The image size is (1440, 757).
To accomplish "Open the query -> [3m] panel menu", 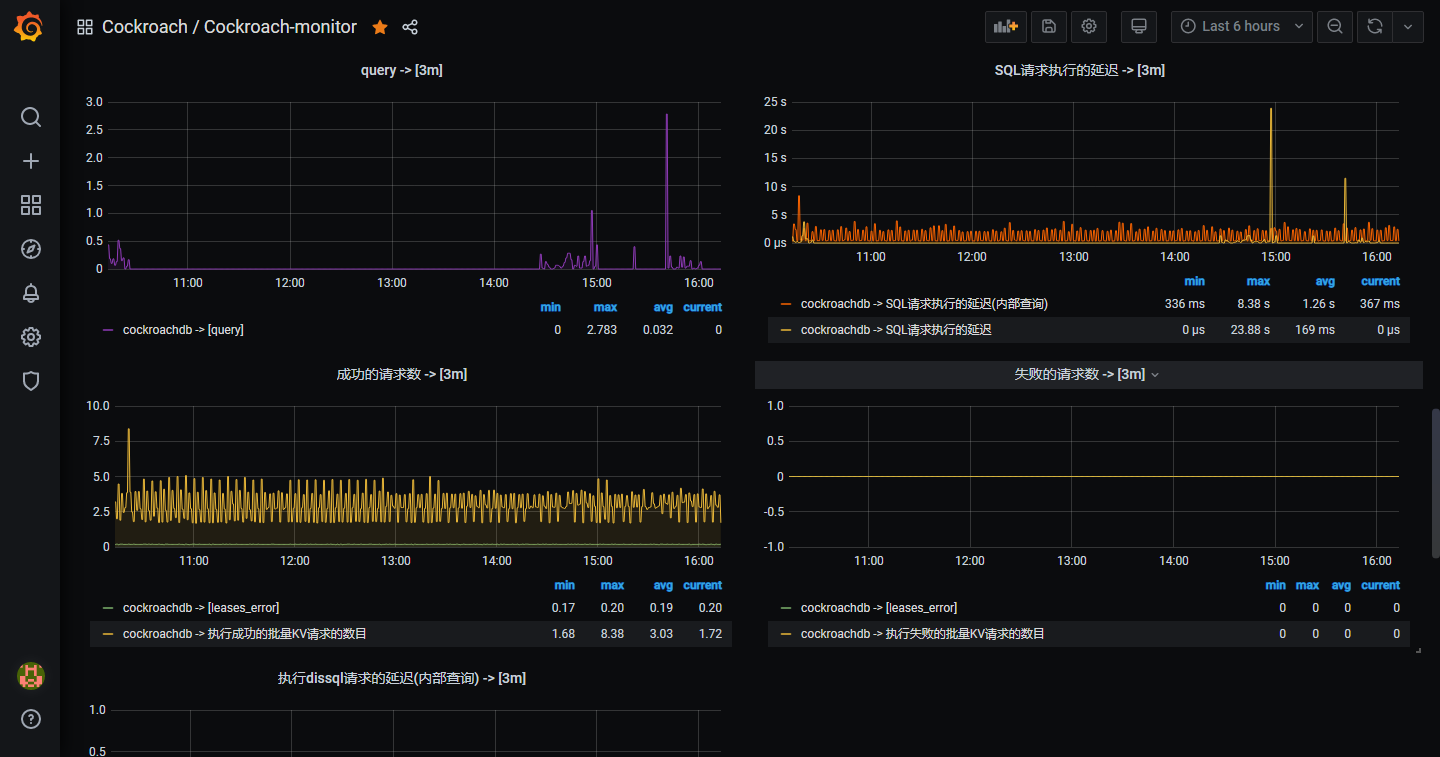I will point(402,70).
